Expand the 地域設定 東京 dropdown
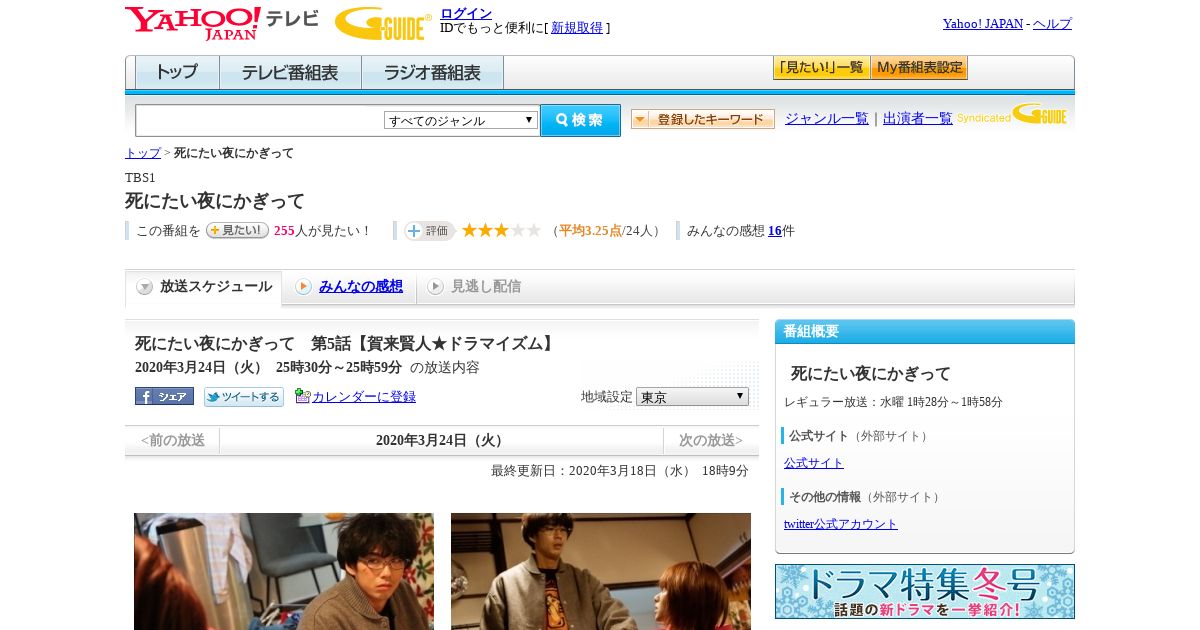The width and height of the screenshot is (1200, 630). pyautogui.click(x=692, y=396)
